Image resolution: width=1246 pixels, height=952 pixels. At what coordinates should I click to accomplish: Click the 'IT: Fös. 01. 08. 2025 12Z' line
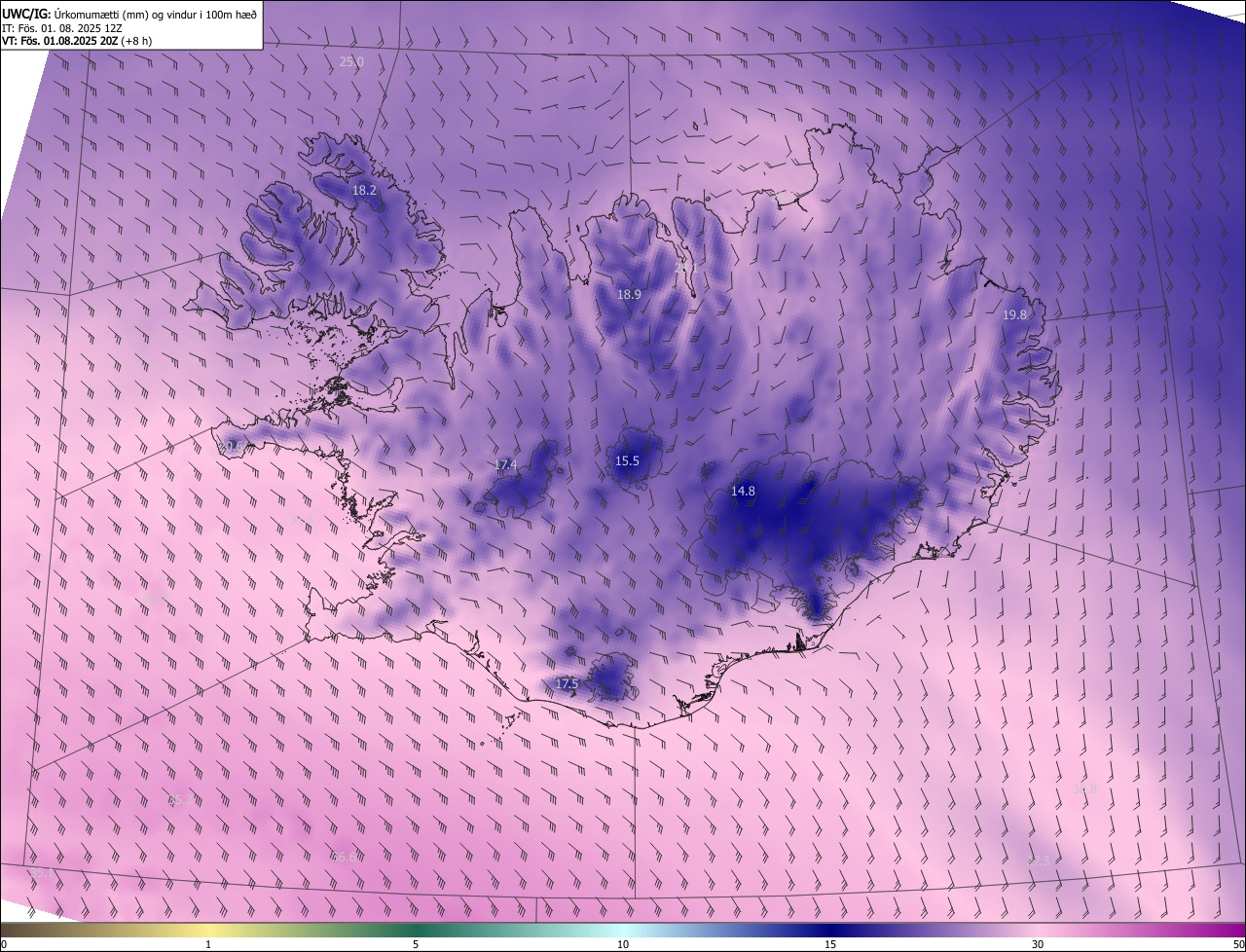click(62, 27)
